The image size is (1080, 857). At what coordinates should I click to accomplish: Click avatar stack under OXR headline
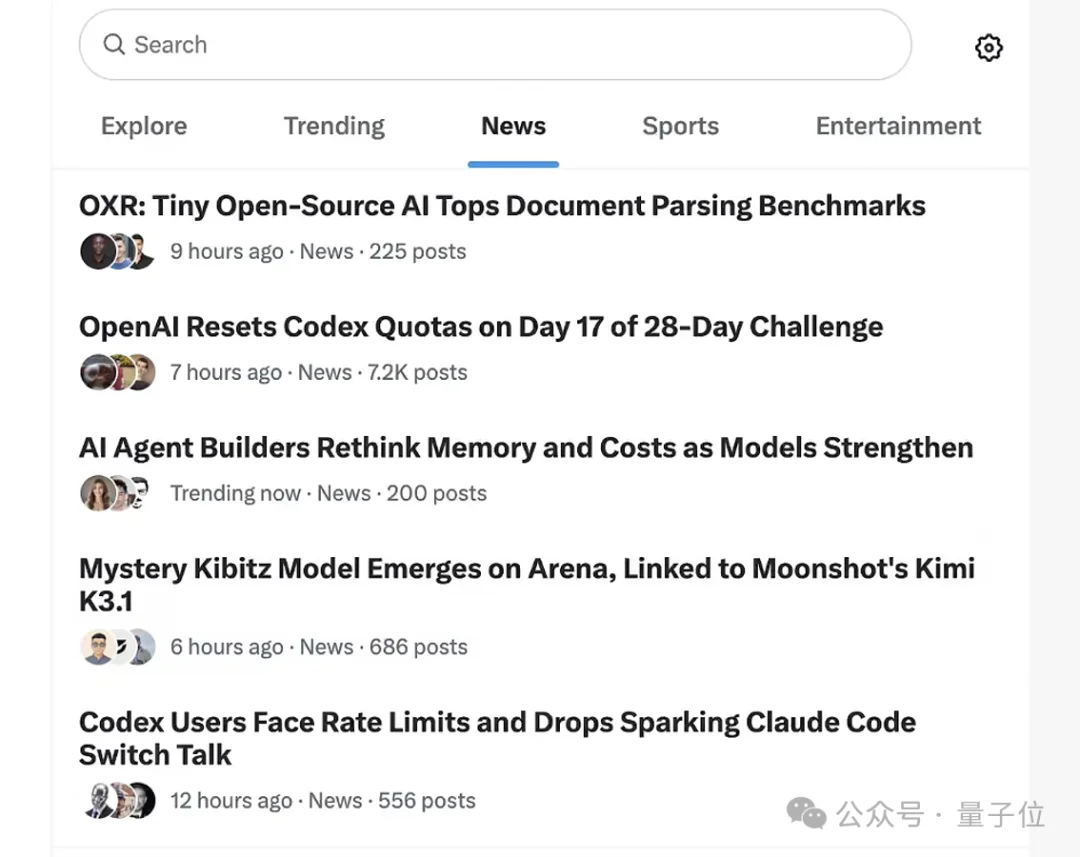[117, 251]
